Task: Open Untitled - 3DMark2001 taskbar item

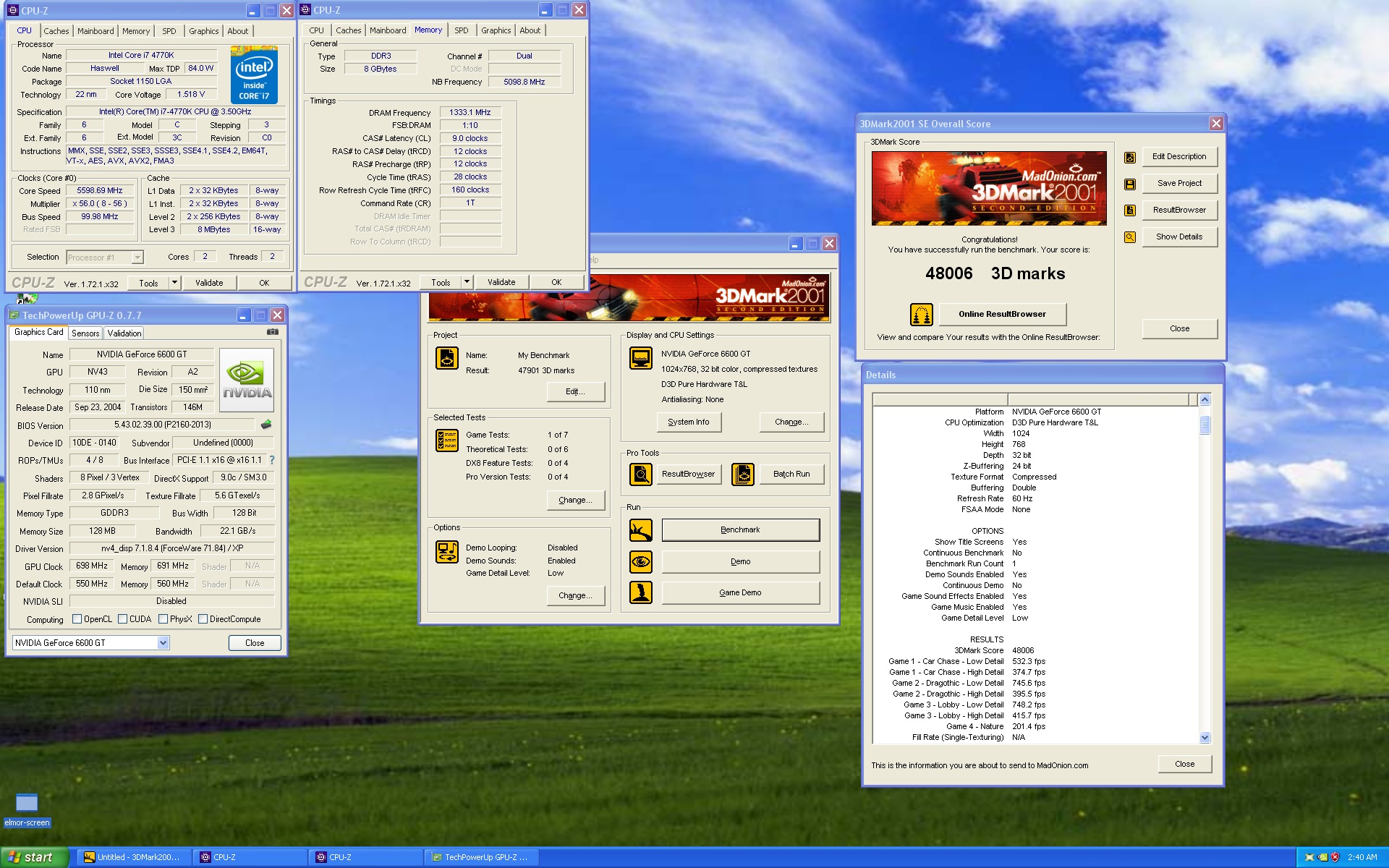Action: 134,857
